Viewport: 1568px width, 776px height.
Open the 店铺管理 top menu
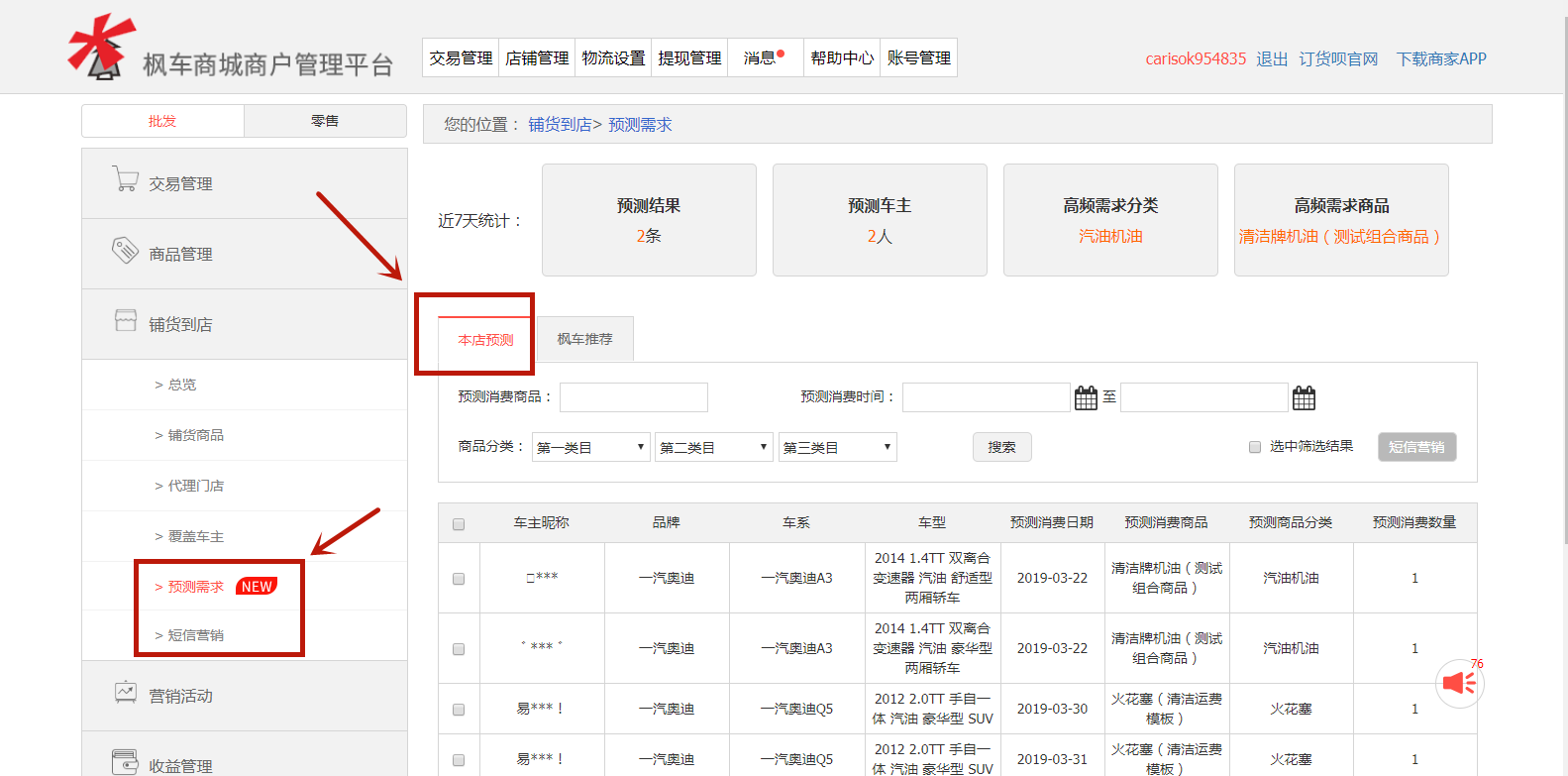(x=537, y=58)
